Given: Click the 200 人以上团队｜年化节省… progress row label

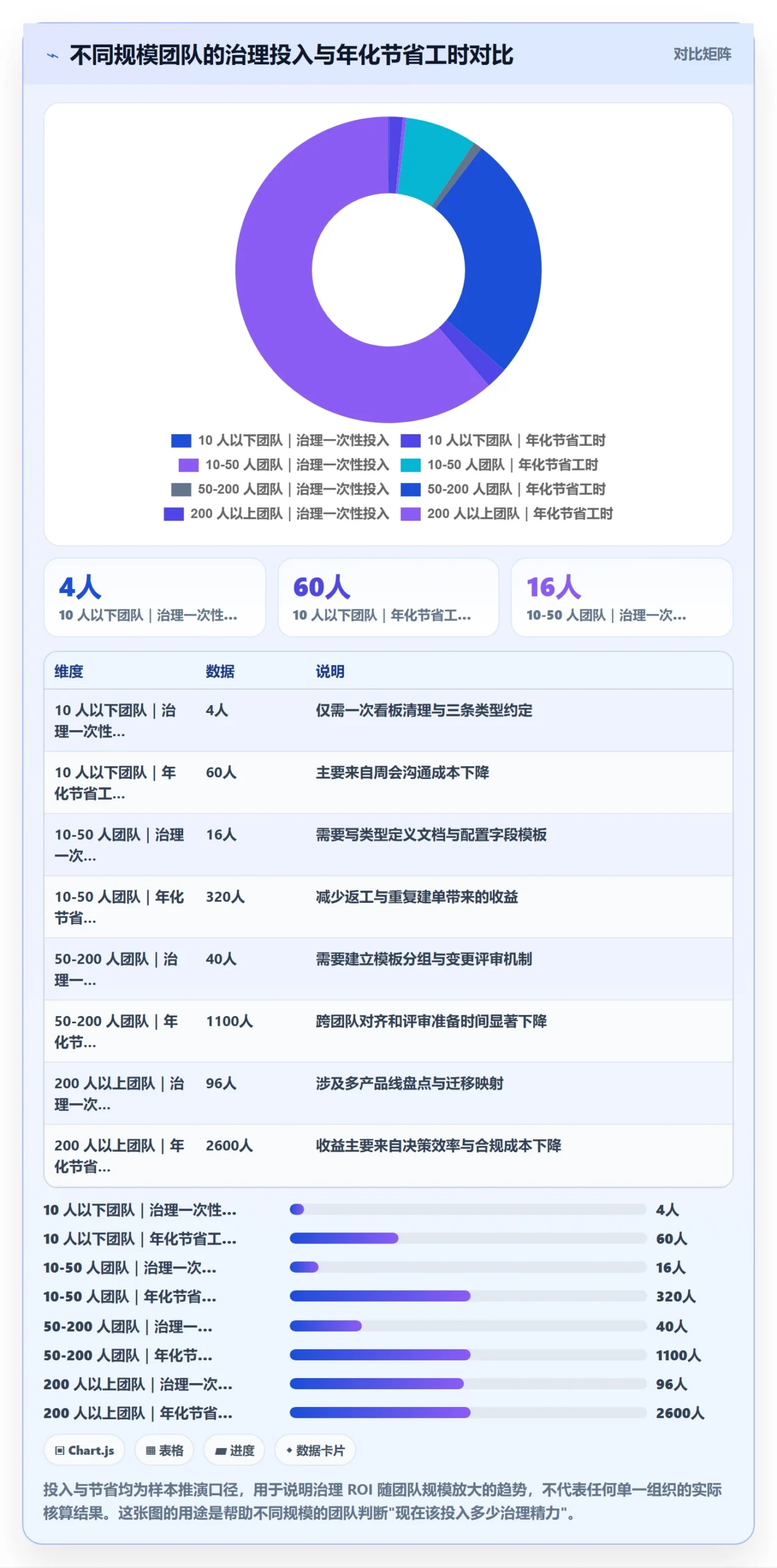Looking at the screenshot, I should click(138, 1412).
